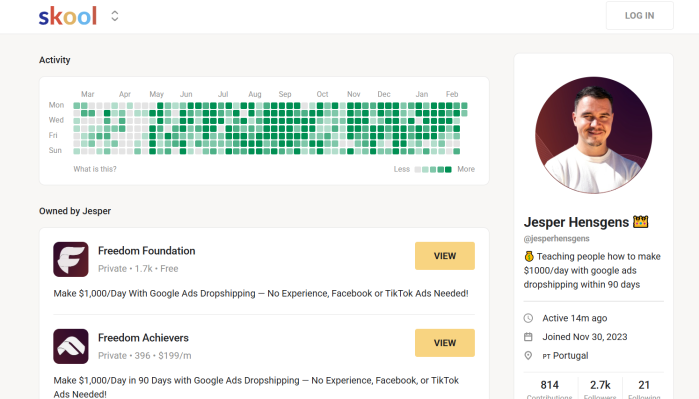
Task: Click the 'Joined Nov 30, 2023' text
Action: pyautogui.click(x=584, y=337)
